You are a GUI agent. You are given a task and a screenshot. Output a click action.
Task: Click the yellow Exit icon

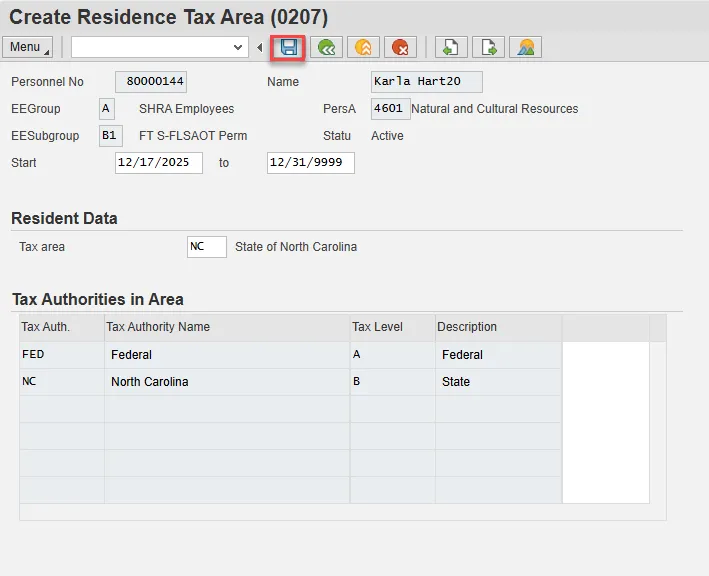[363, 47]
